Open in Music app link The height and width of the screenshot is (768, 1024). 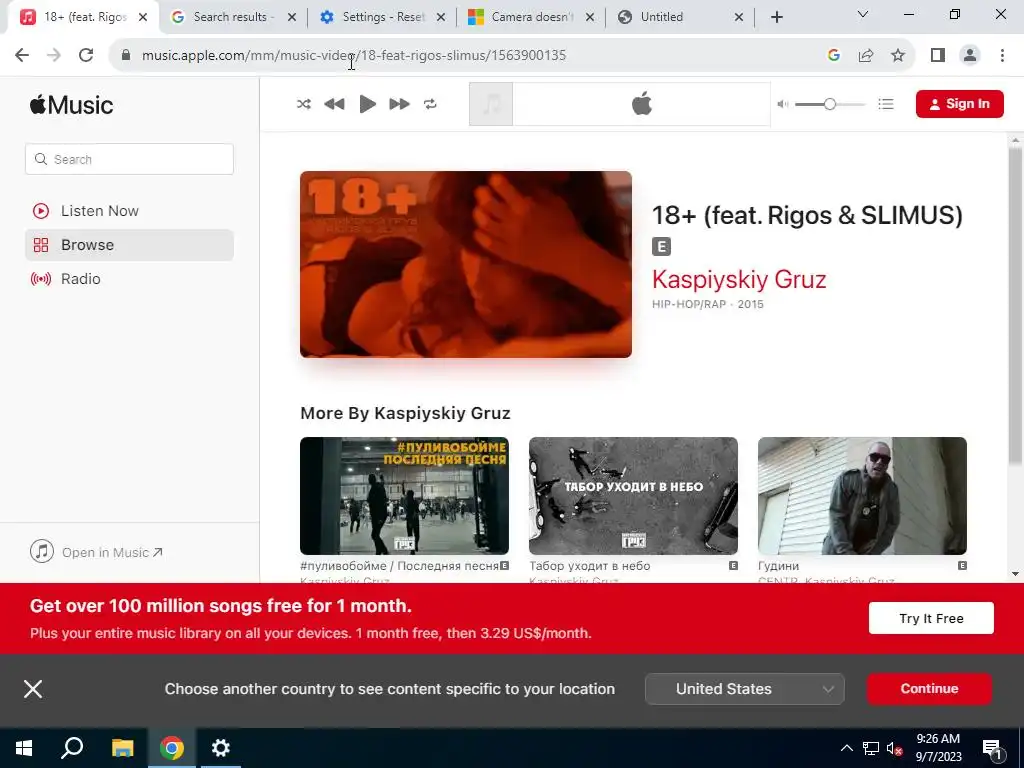96,552
